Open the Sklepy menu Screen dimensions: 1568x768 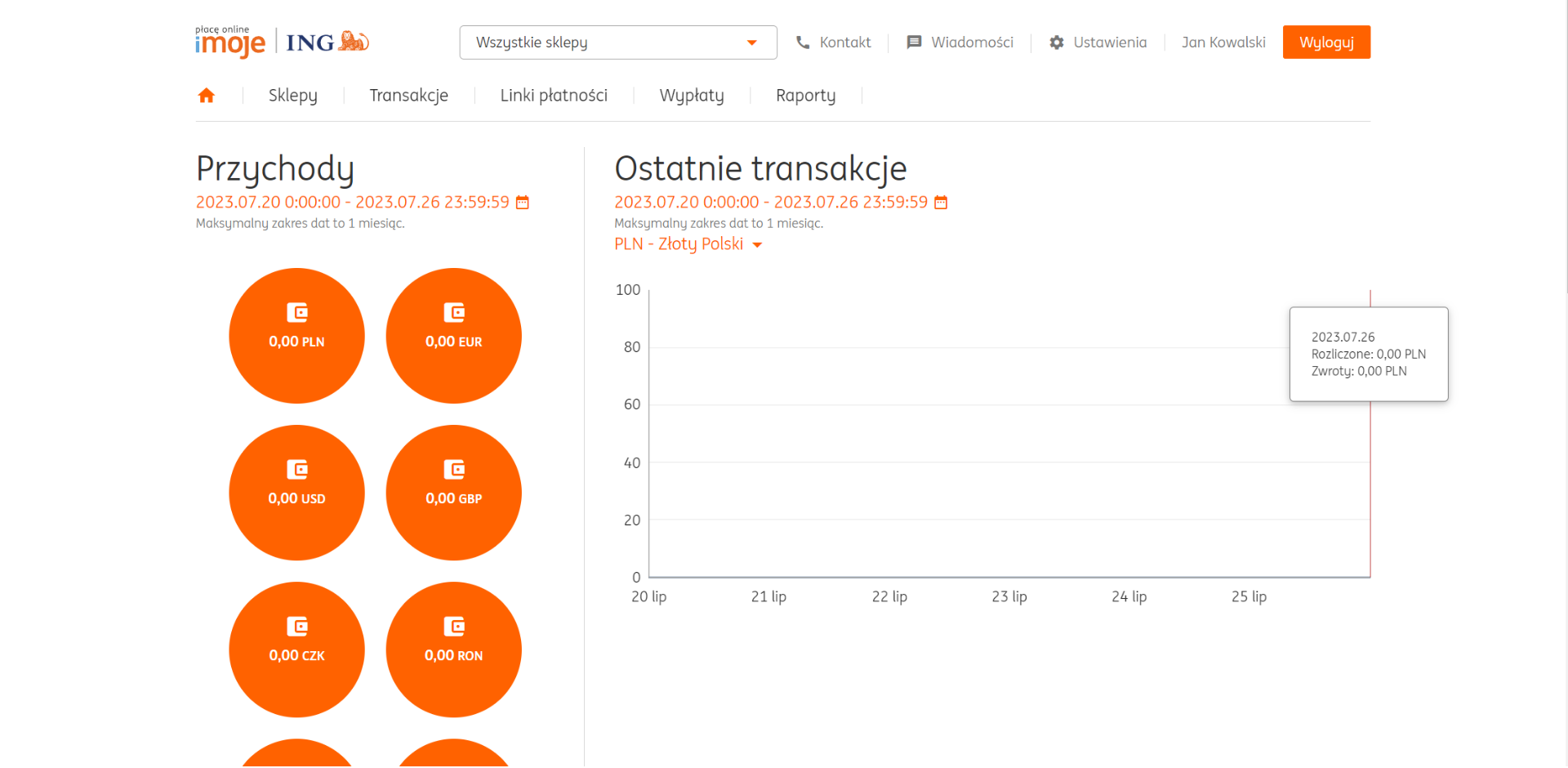coord(293,96)
